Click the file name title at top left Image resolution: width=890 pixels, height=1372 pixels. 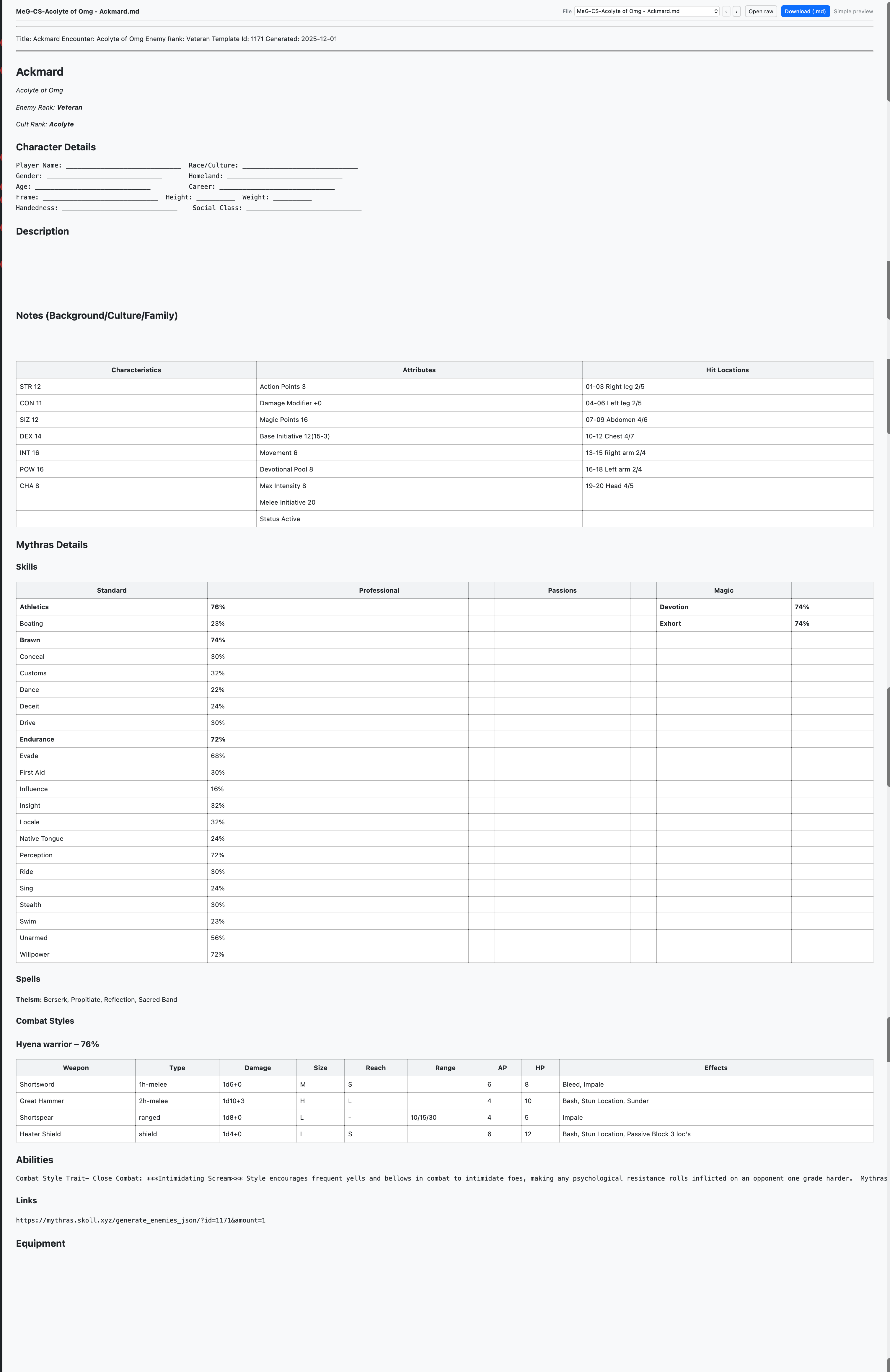tap(77, 12)
